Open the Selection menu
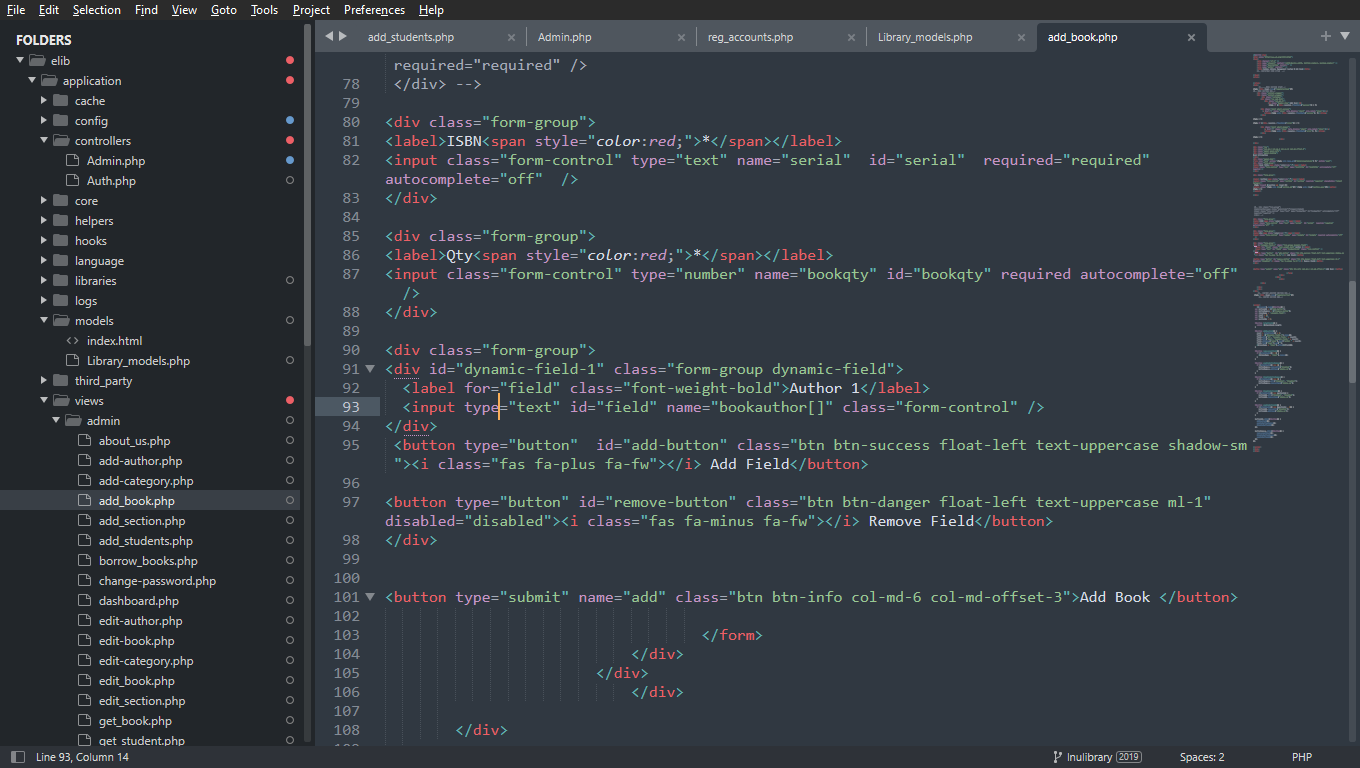 click(x=97, y=10)
